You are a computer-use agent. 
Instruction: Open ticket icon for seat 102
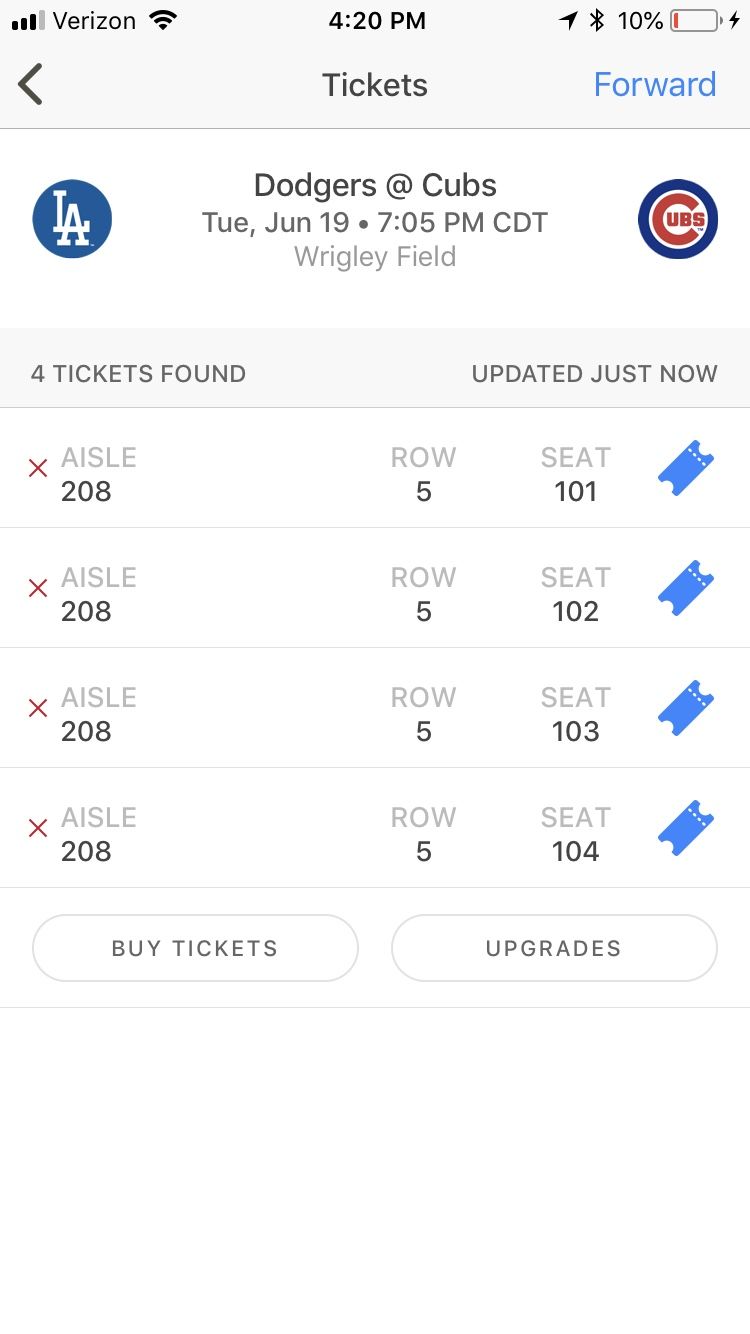click(686, 588)
